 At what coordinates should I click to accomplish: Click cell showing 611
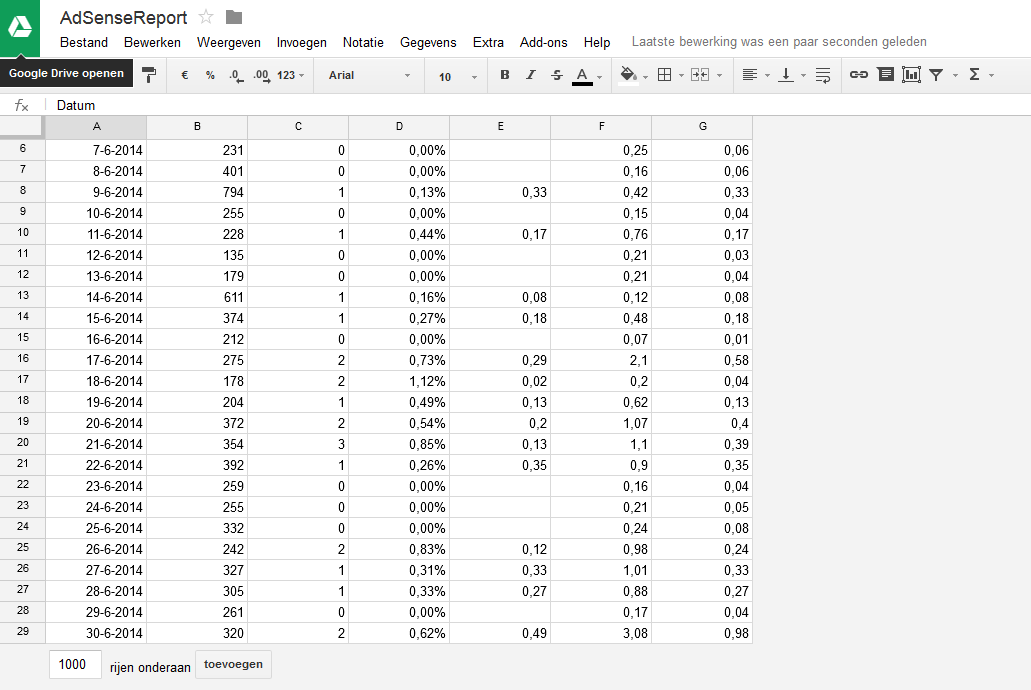pos(197,297)
